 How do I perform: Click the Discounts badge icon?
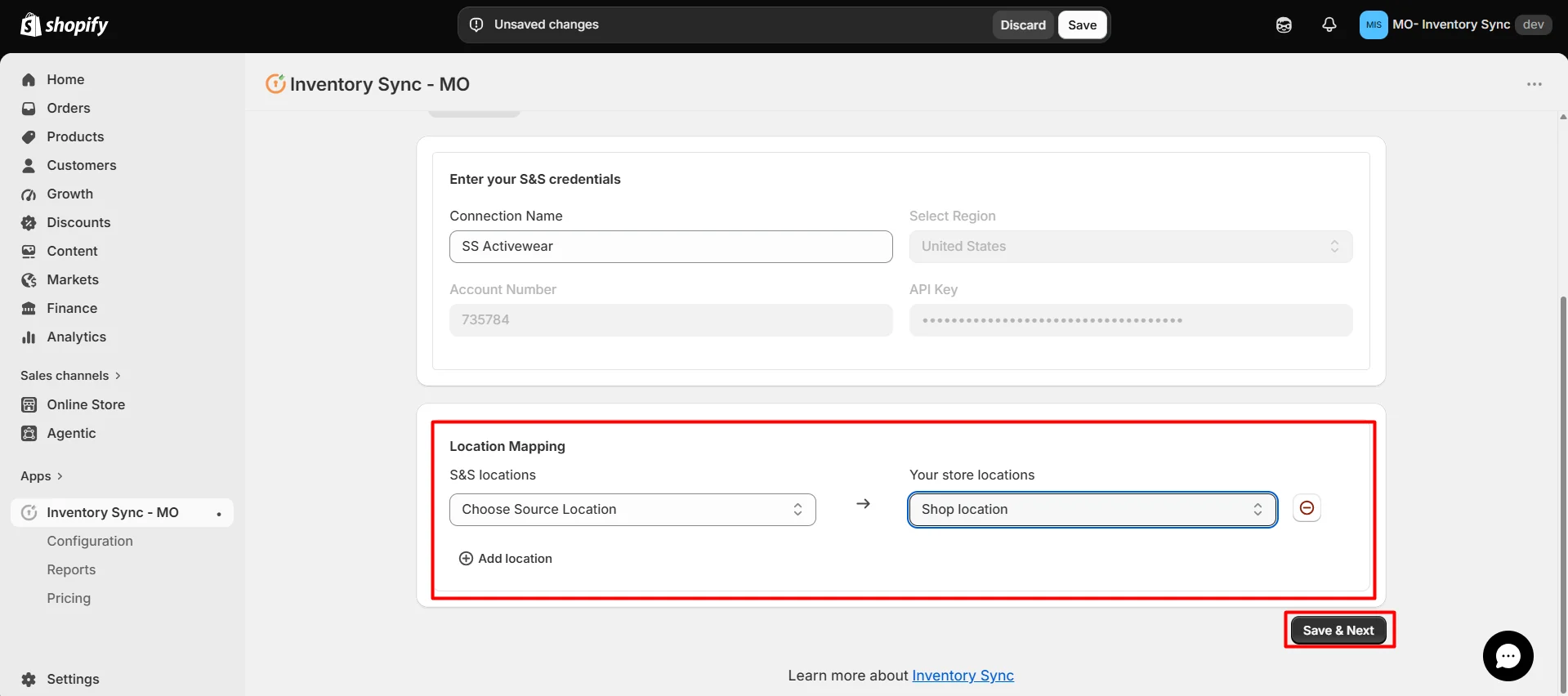[29, 222]
